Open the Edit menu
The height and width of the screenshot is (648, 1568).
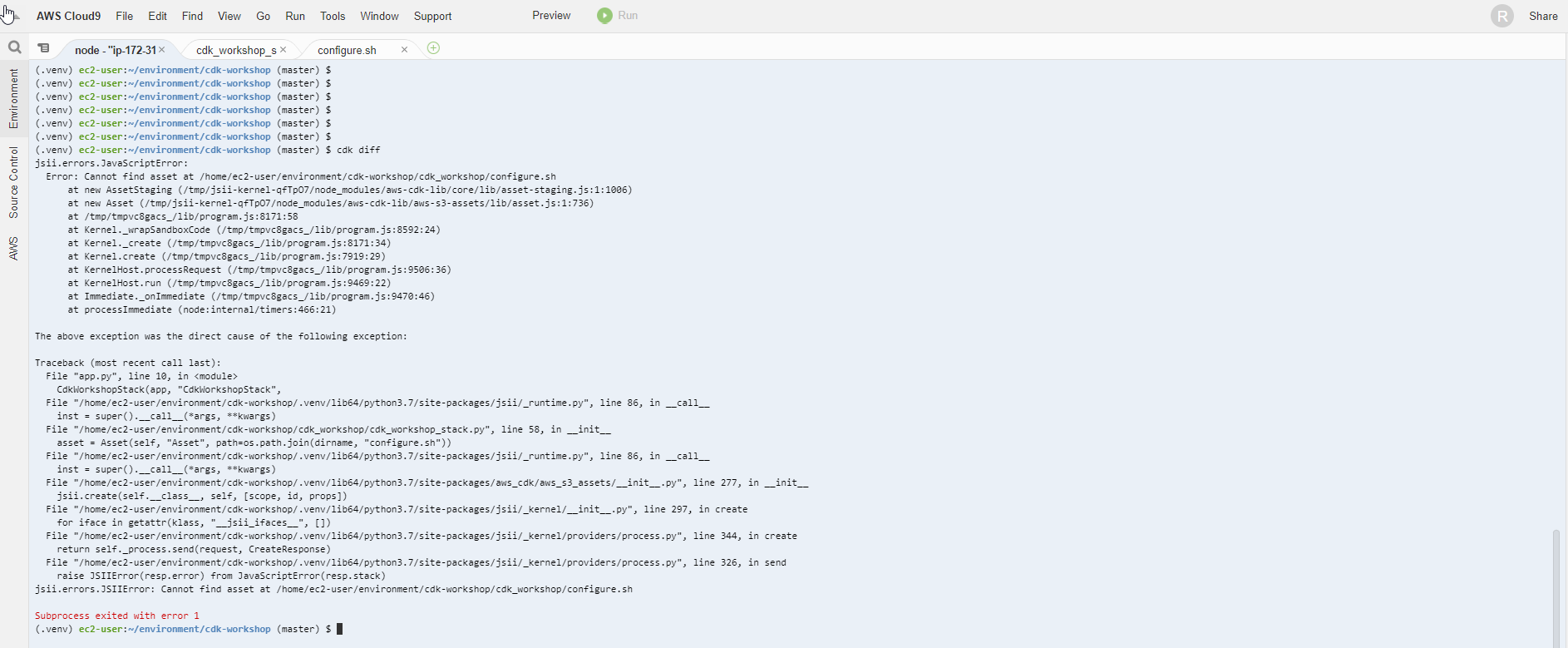(158, 16)
